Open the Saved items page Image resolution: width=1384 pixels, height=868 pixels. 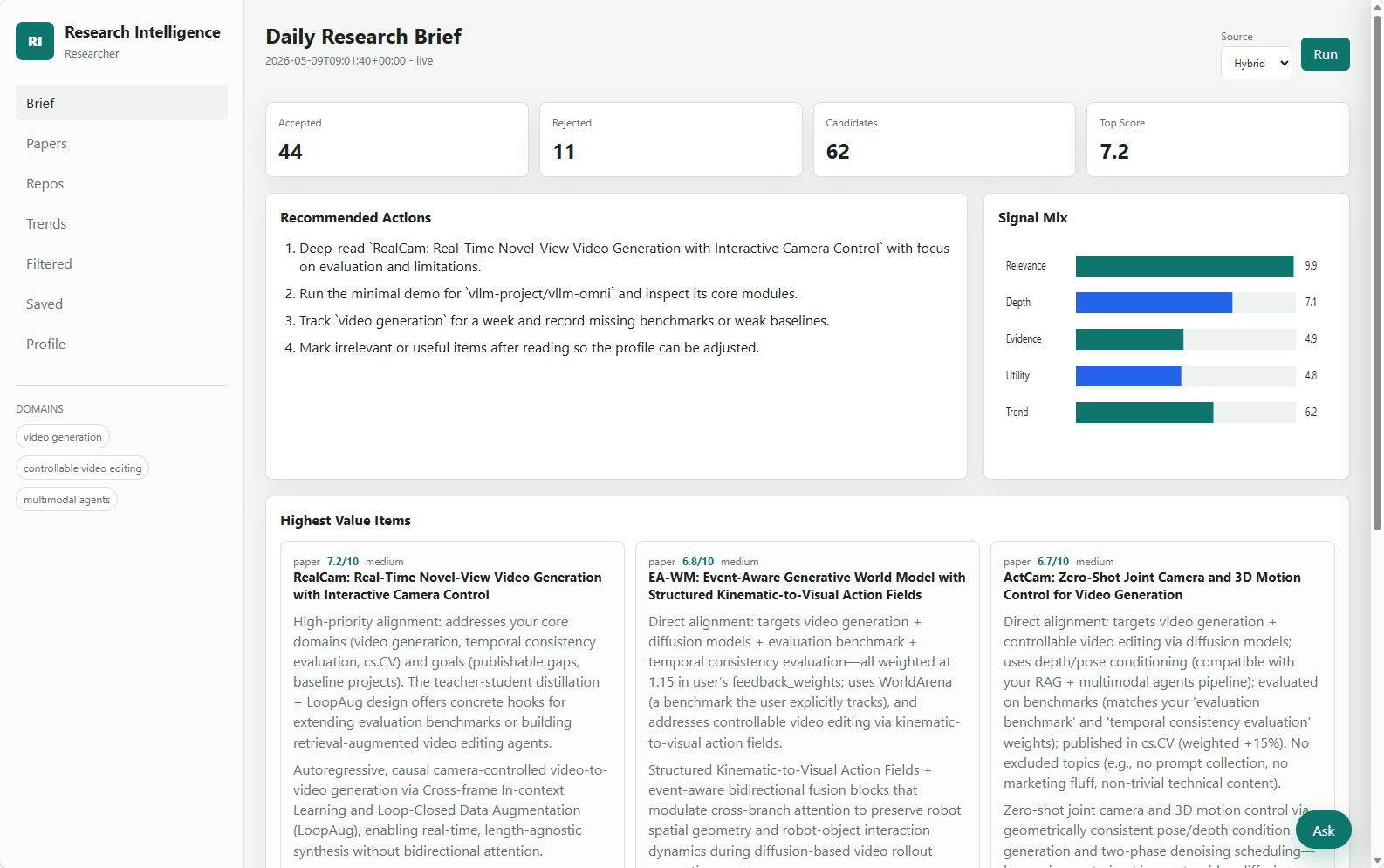(121, 304)
